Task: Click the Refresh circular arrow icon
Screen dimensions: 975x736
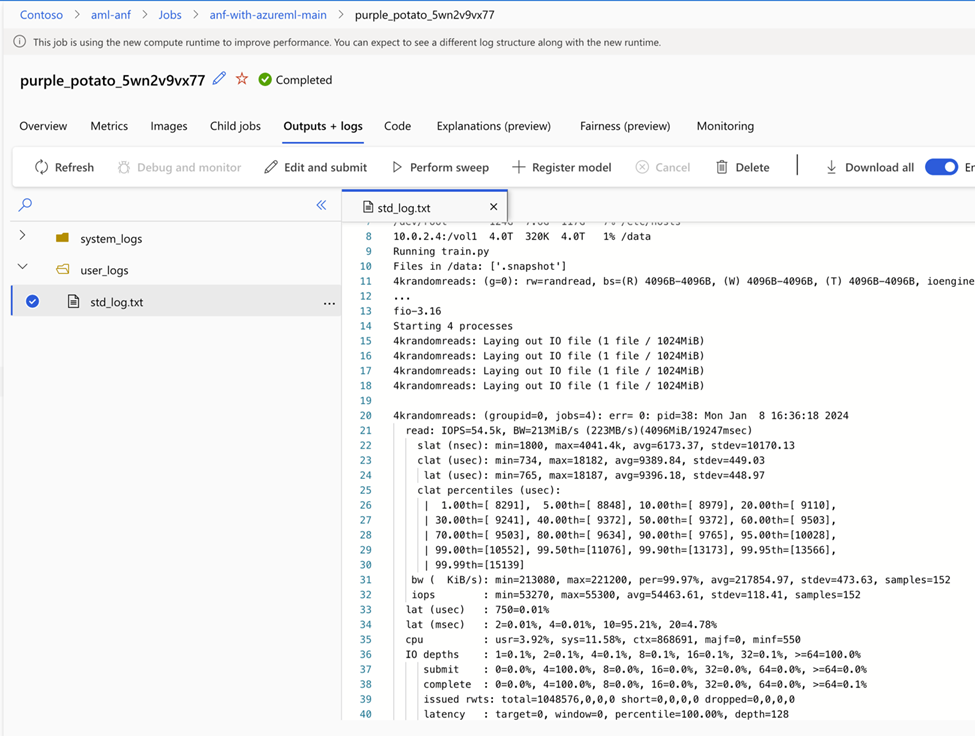Action: [x=41, y=167]
